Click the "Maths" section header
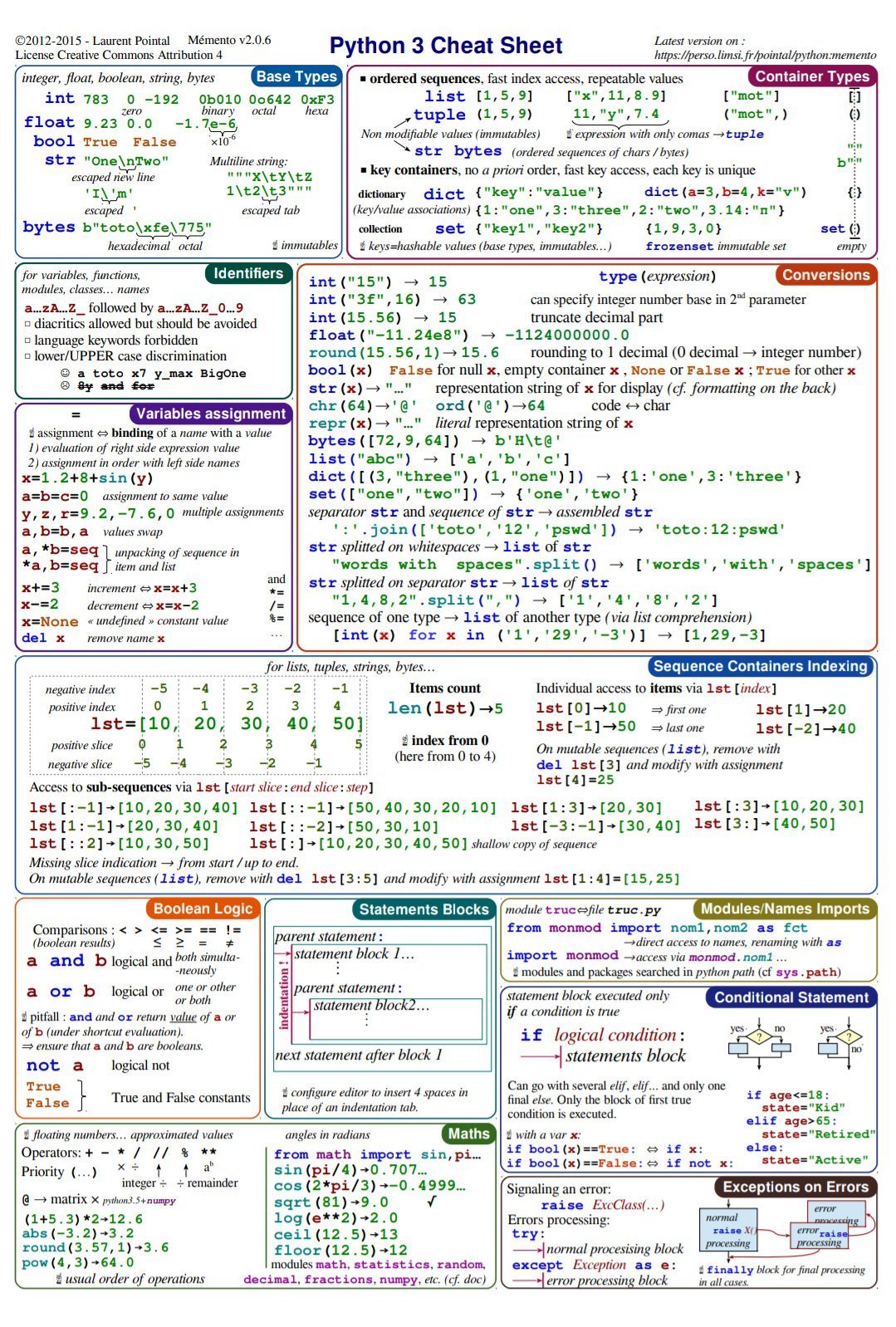 pyautogui.click(x=468, y=1134)
